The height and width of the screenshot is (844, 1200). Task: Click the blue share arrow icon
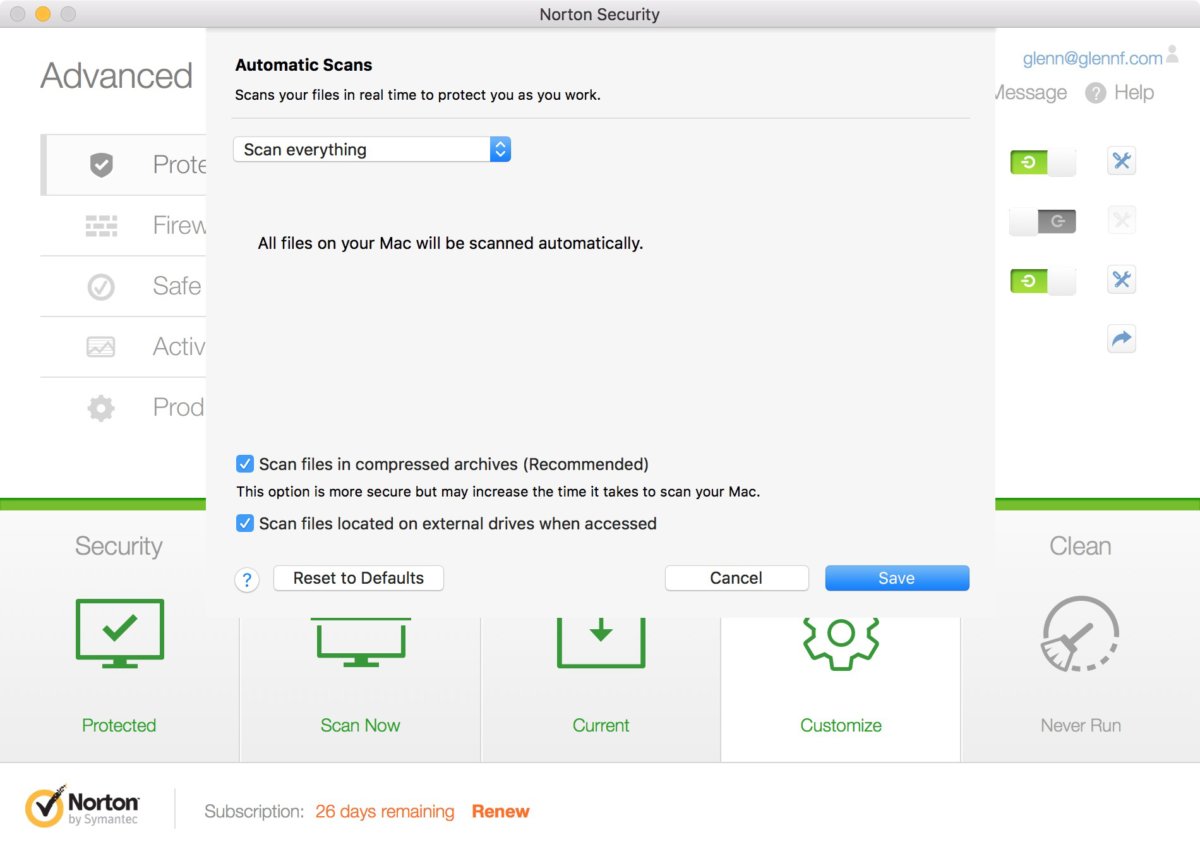[x=1121, y=339]
